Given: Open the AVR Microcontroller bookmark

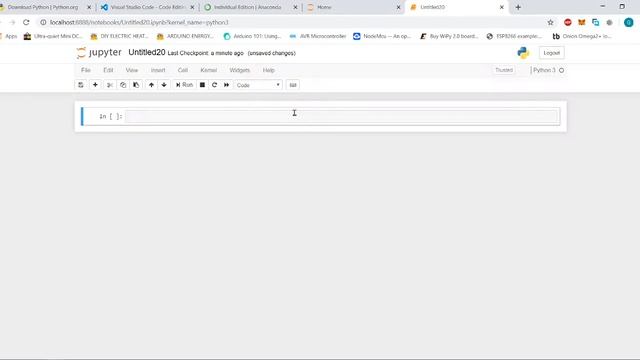Looking at the screenshot, I should (318, 36).
